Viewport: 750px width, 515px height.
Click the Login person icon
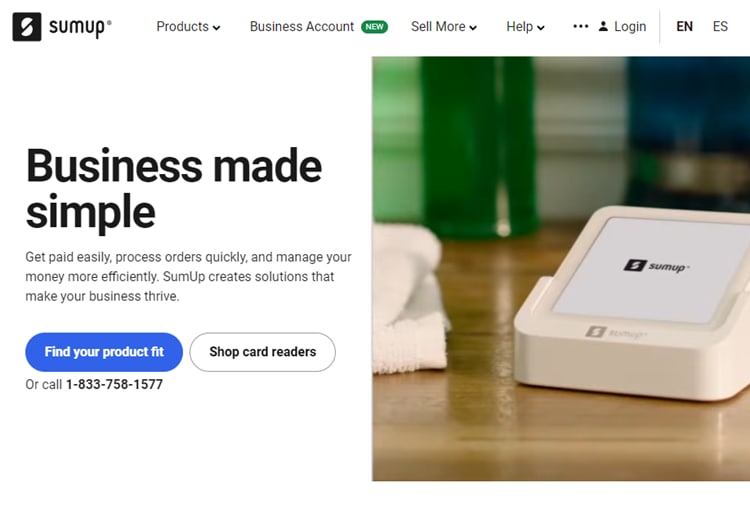604,26
